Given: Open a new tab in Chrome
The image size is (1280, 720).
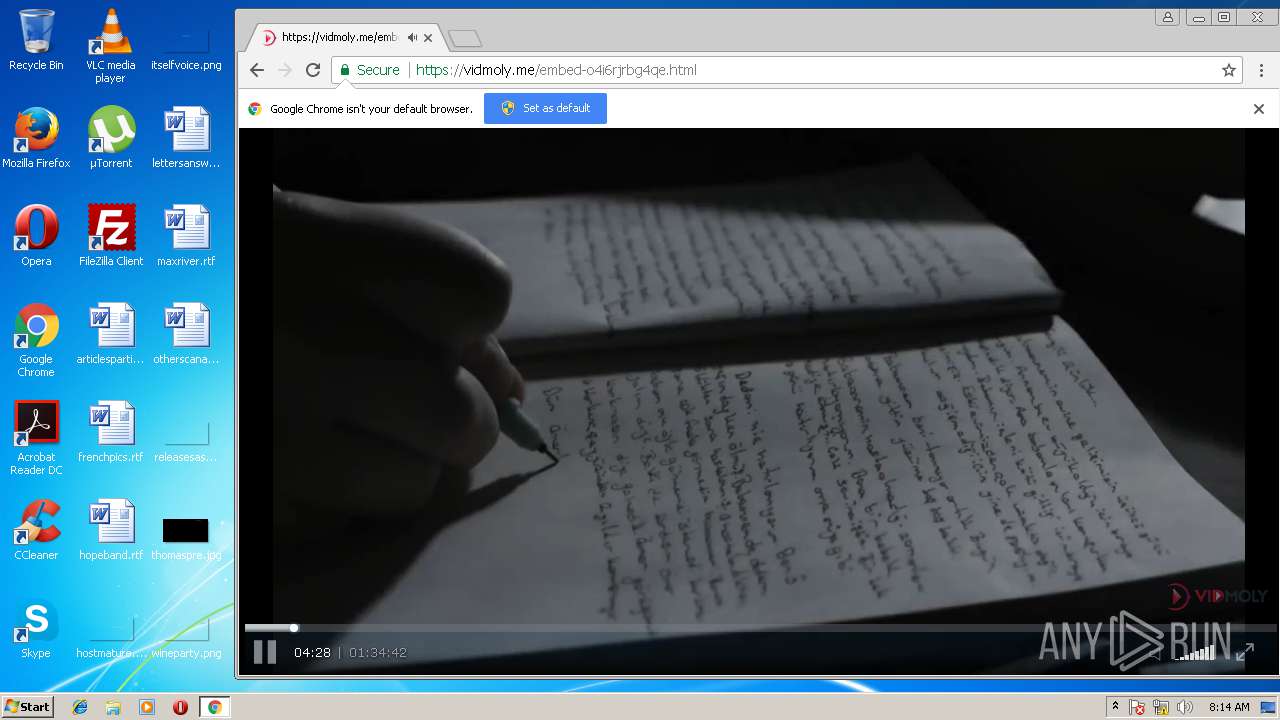Looking at the screenshot, I should (465, 38).
